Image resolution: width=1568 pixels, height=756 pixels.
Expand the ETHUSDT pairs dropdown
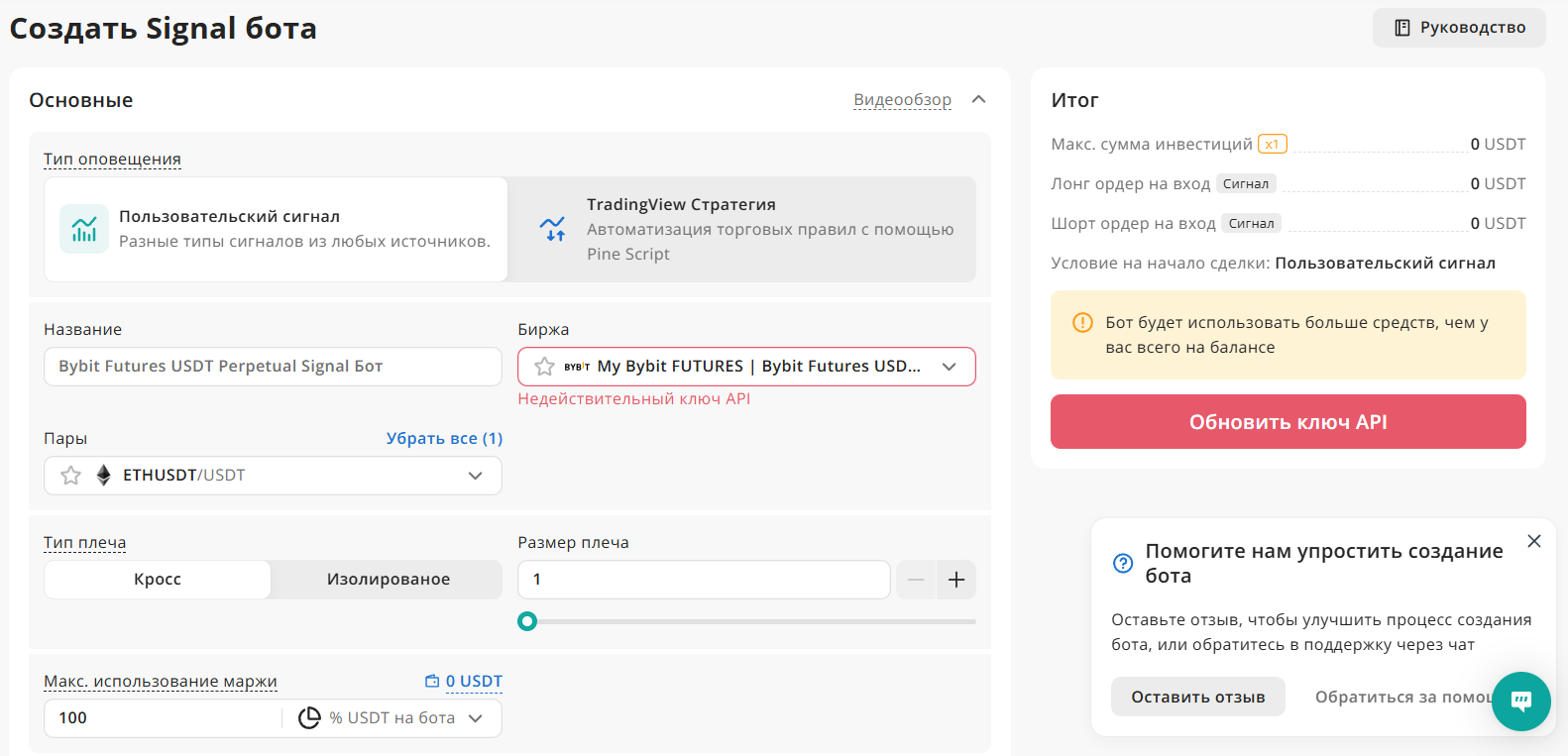(475, 476)
